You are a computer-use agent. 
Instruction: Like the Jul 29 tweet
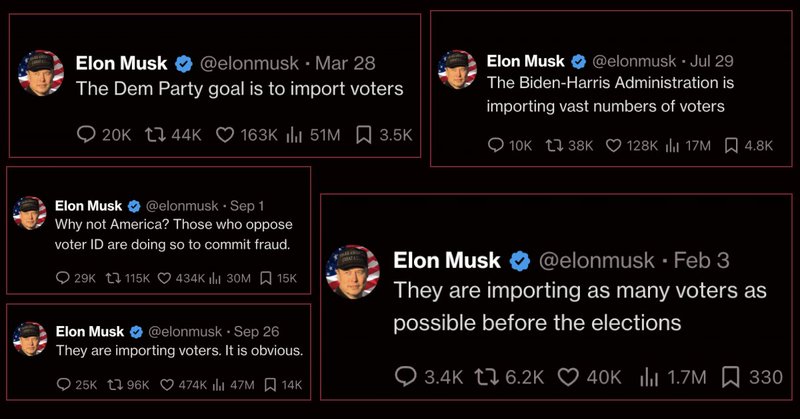(x=617, y=145)
